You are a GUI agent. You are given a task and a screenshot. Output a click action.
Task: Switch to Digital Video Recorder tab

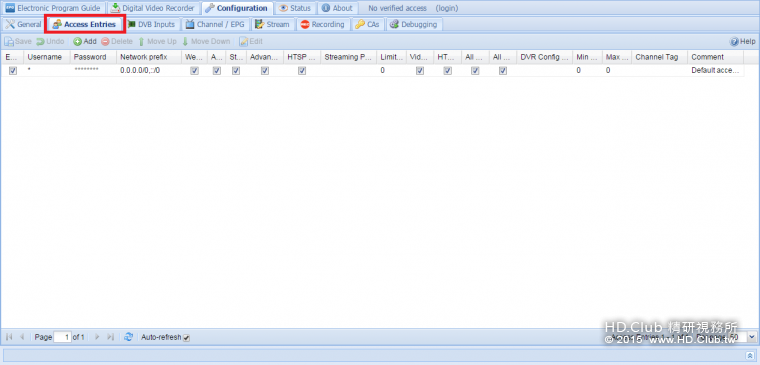coord(153,8)
